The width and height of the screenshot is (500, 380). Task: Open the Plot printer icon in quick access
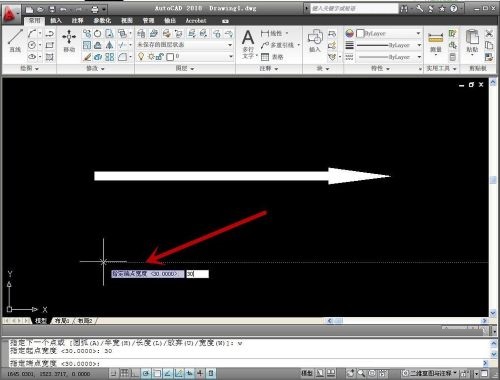pyautogui.click(x=95, y=9)
